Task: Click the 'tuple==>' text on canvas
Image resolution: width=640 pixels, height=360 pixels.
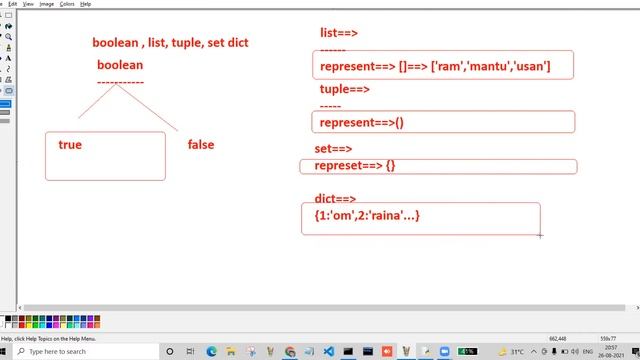Action: [x=344, y=89]
